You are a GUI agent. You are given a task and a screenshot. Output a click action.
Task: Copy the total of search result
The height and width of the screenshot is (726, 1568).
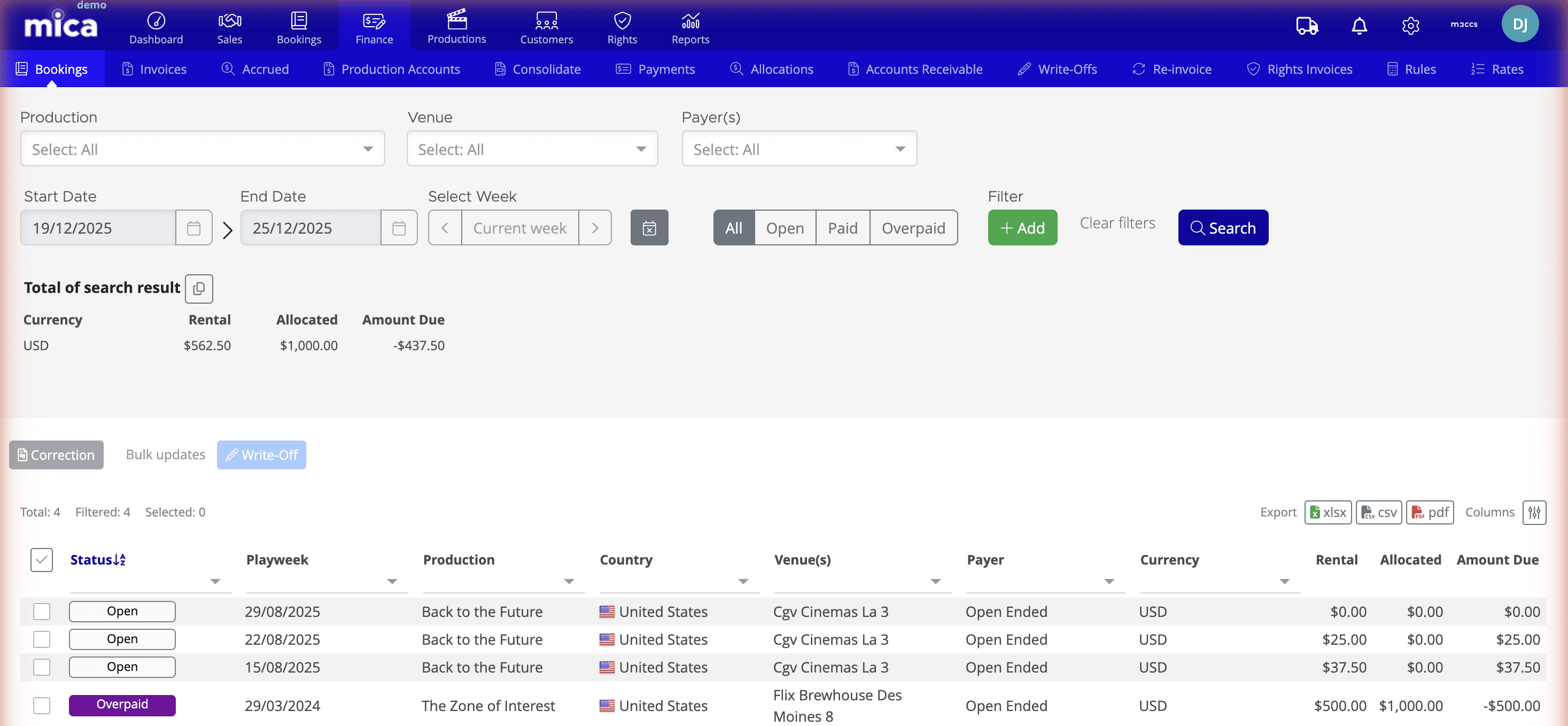(198, 288)
